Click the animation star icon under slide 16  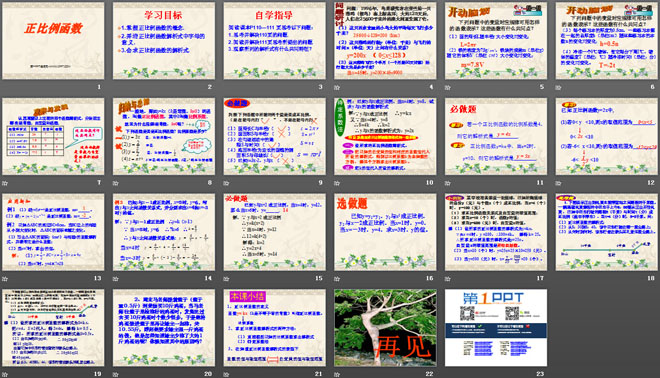[x=337, y=279]
